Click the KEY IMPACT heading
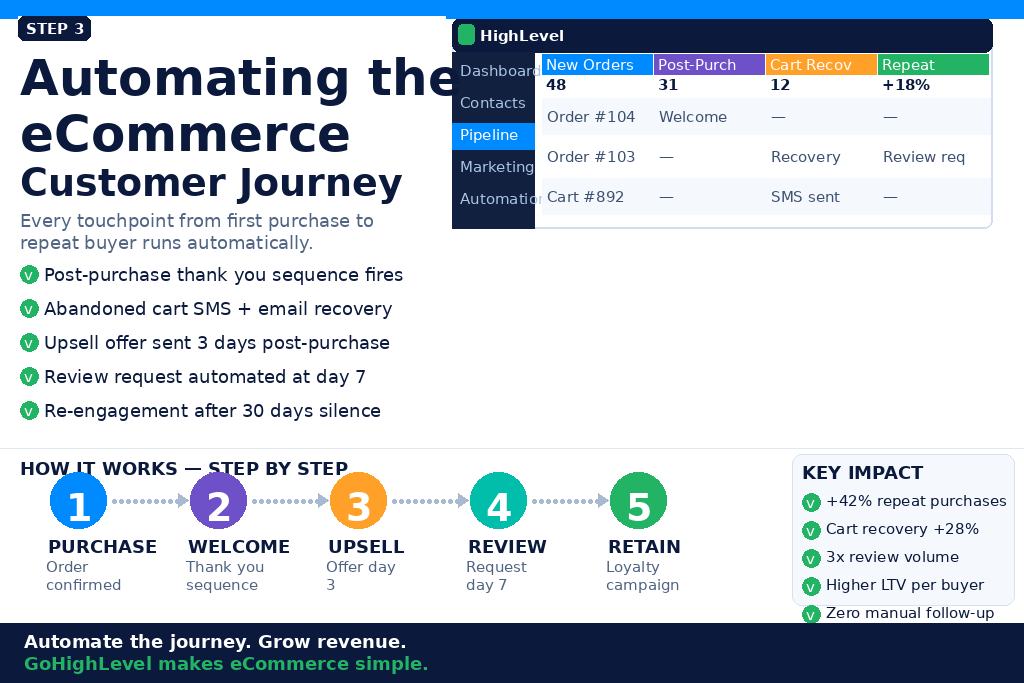The height and width of the screenshot is (683, 1024). click(863, 473)
